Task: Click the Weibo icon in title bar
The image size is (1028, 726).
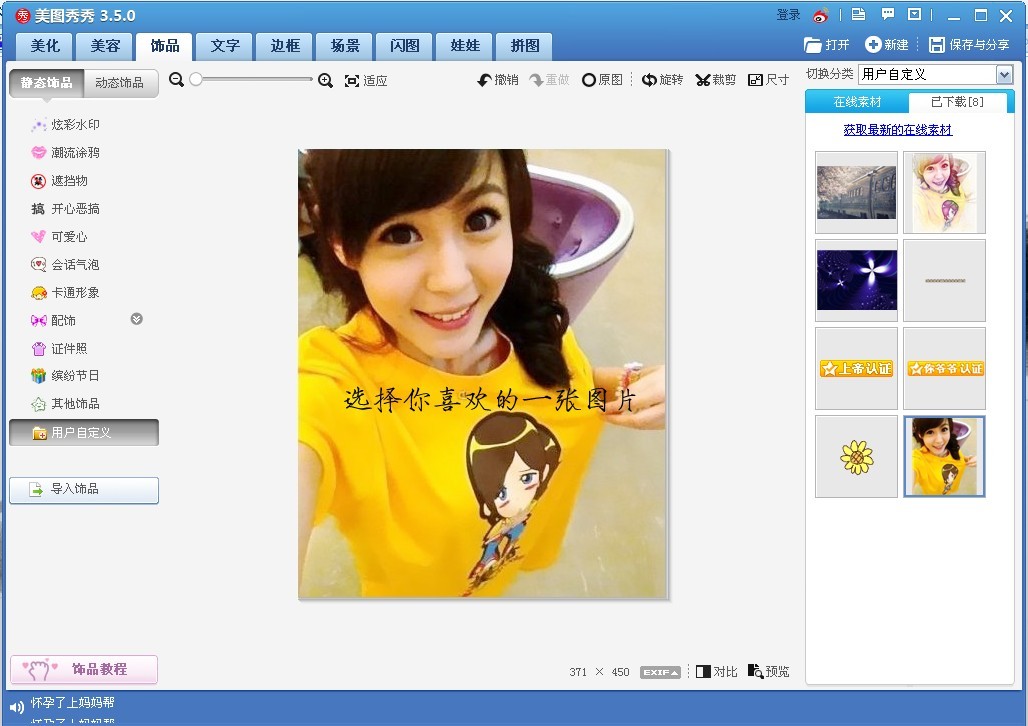Action: pyautogui.click(x=821, y=15)
